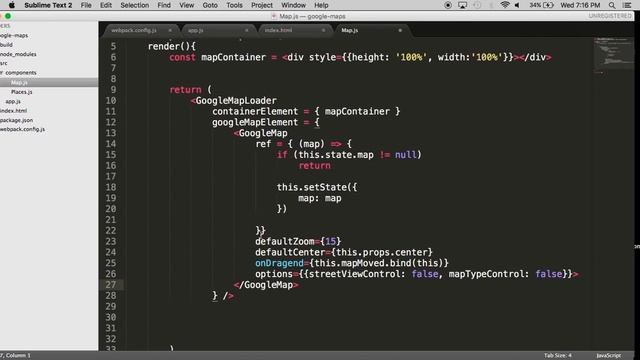
Task: Click the AirPlay display icon
Action: pos(462,5)
